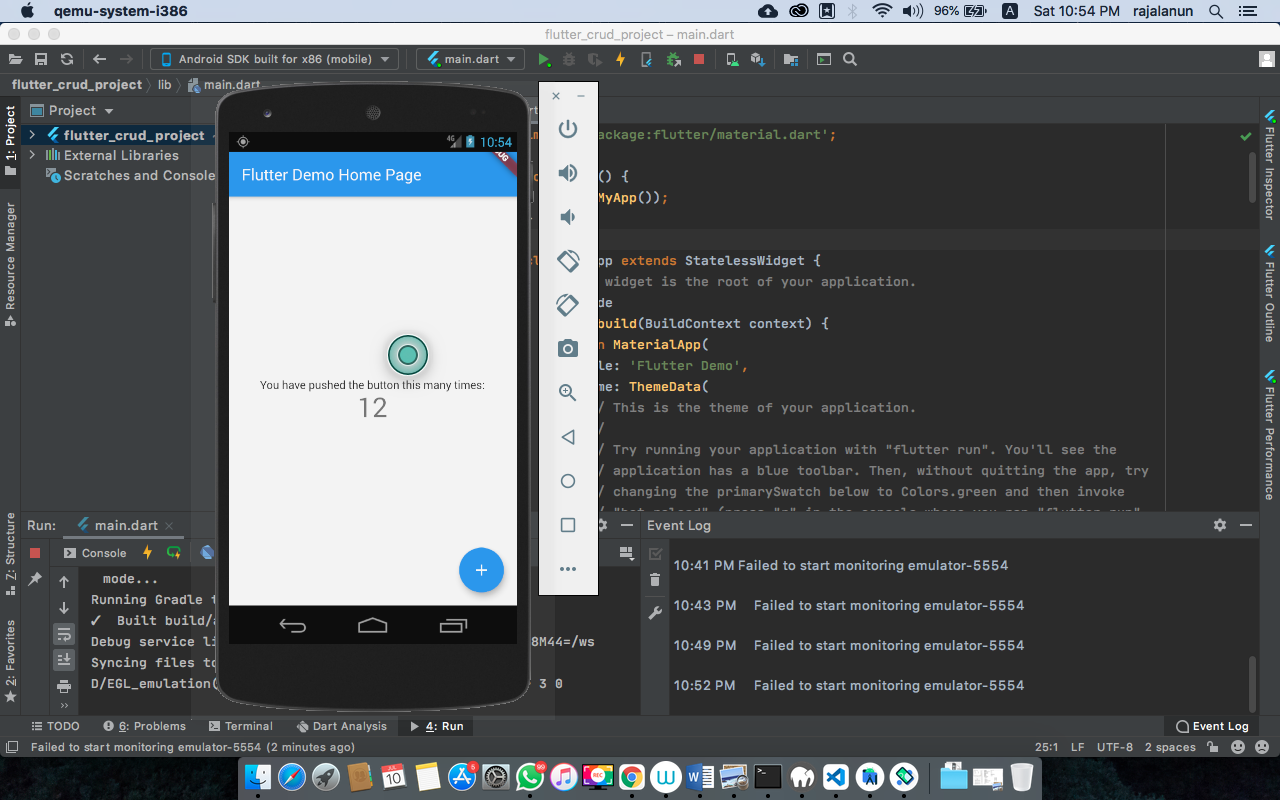Navigate back with left arrow toolbar icon
This screenshot has width=1280, height=800.
(99, 59)
